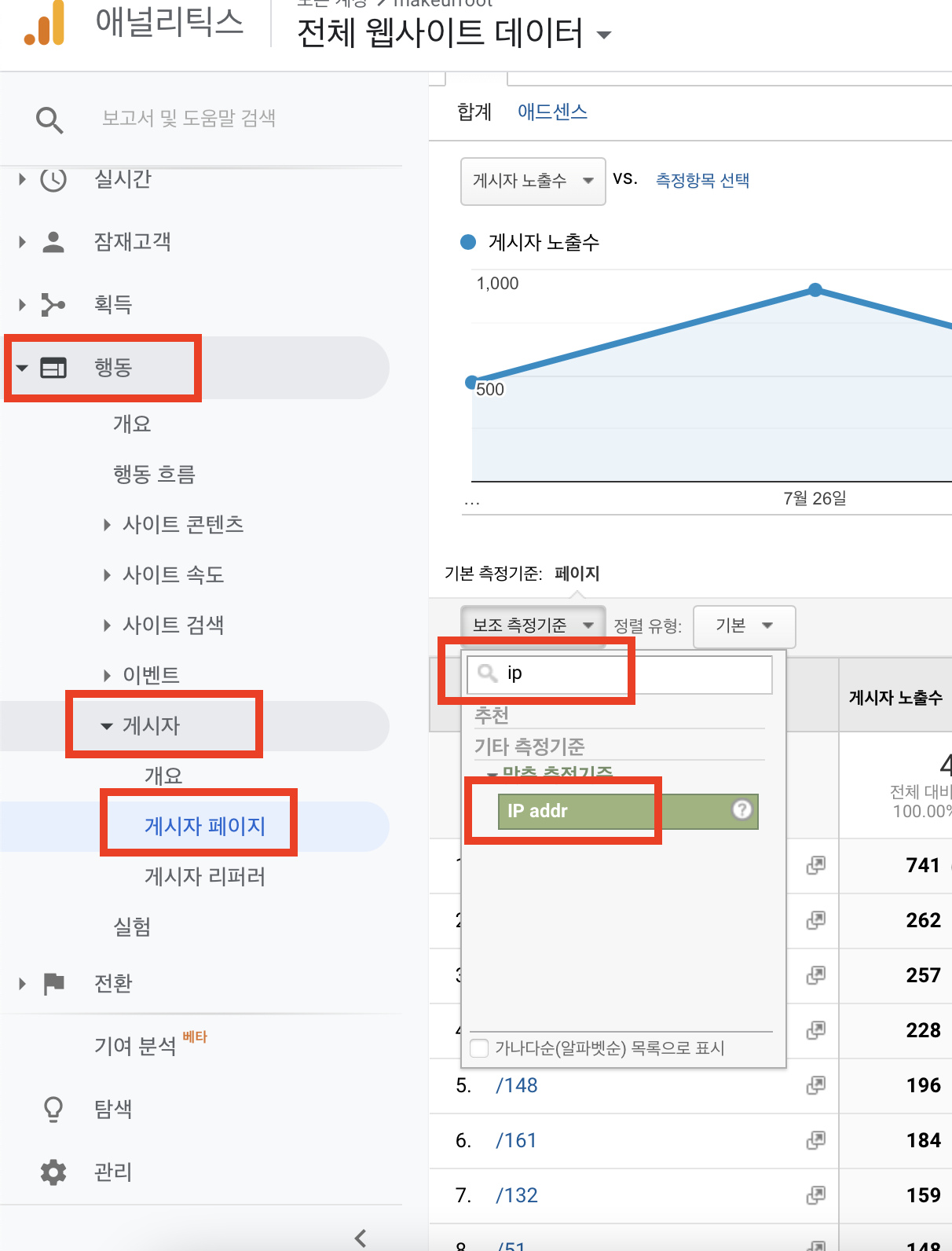Open 게시자 리퍼러 menu item
This screenshot has height=1251, width=952.
pos(205,876)
